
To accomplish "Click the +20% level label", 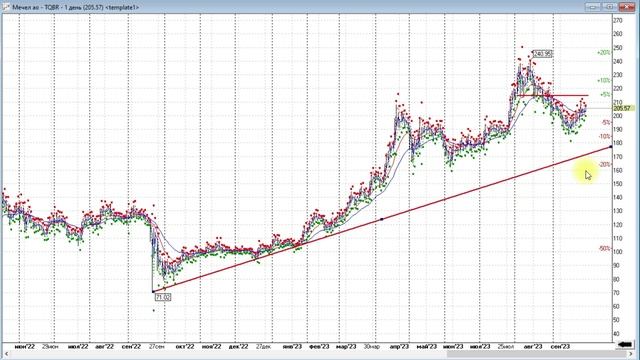I will [x=603, y=53].
